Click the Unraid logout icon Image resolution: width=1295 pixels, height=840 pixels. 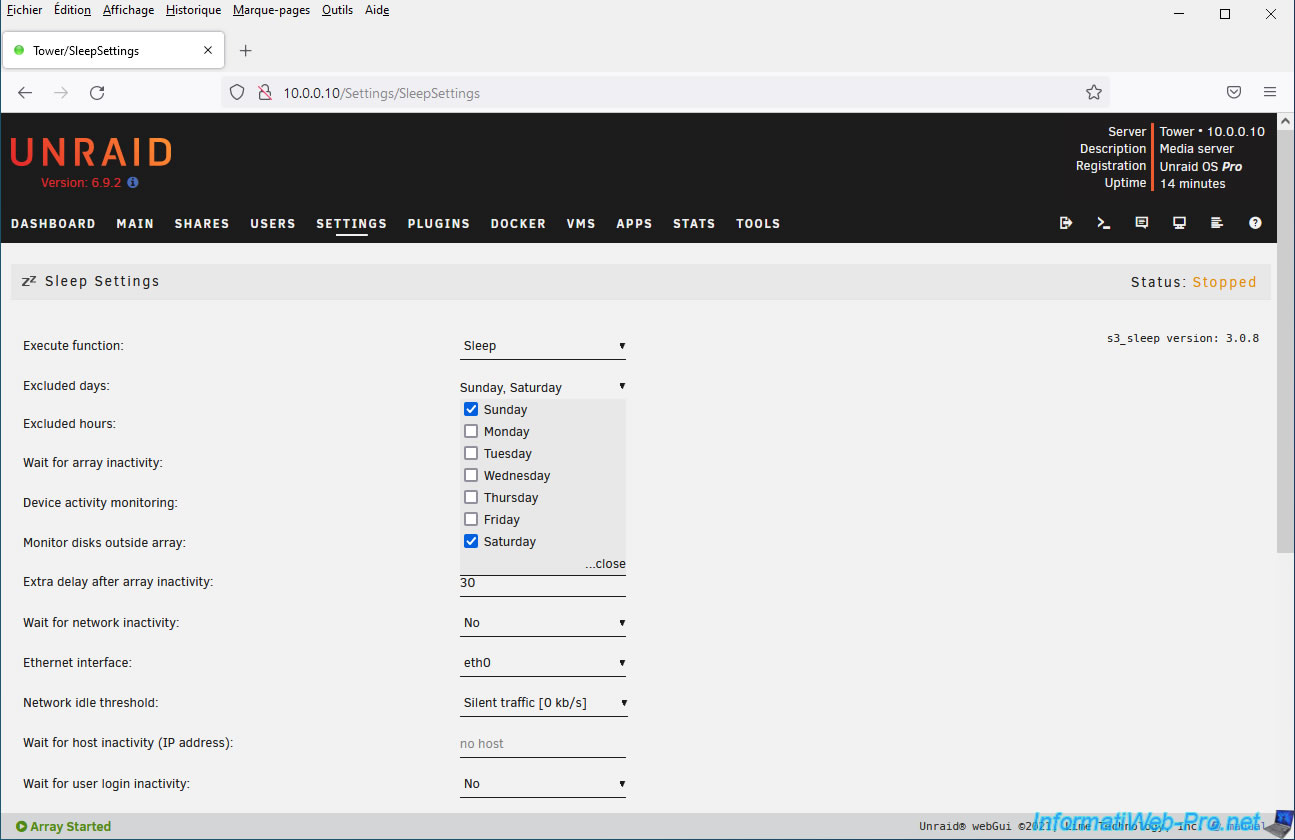click(1066, 223)
